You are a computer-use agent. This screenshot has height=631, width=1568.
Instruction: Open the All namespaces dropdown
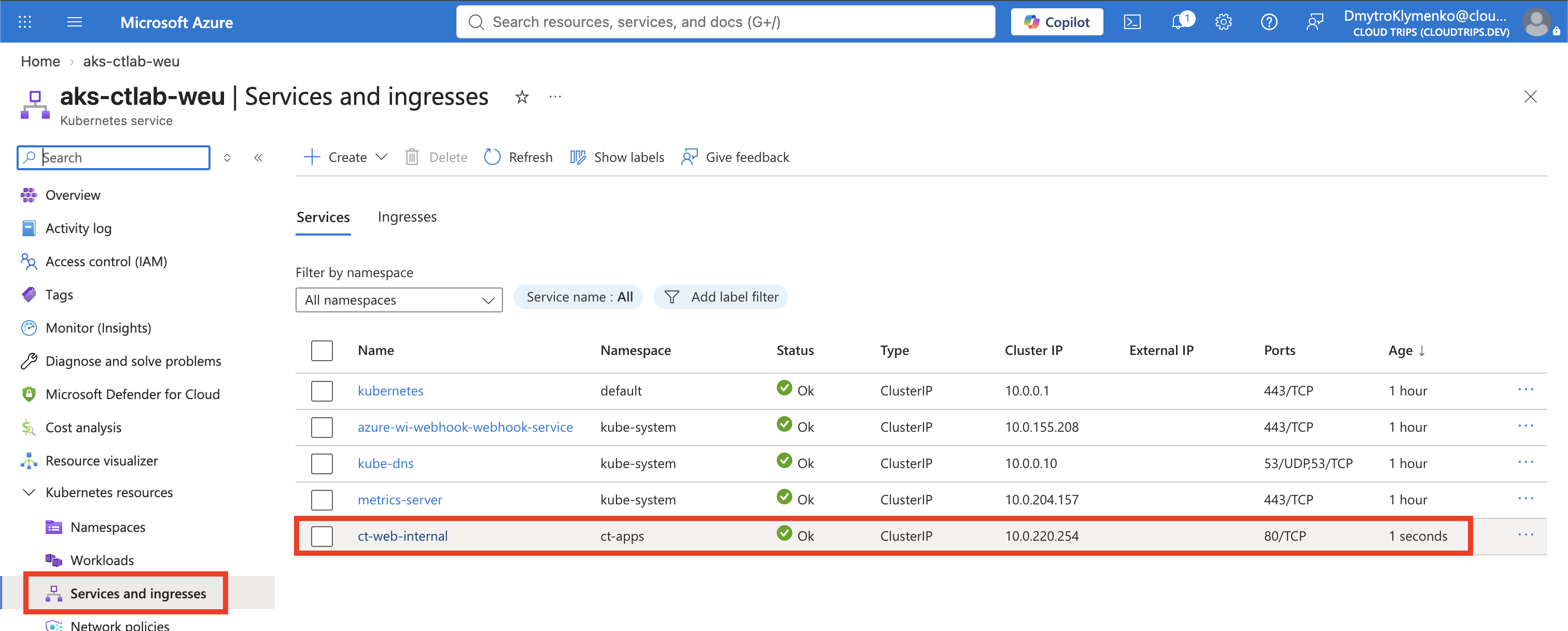(x=399, y=299)
